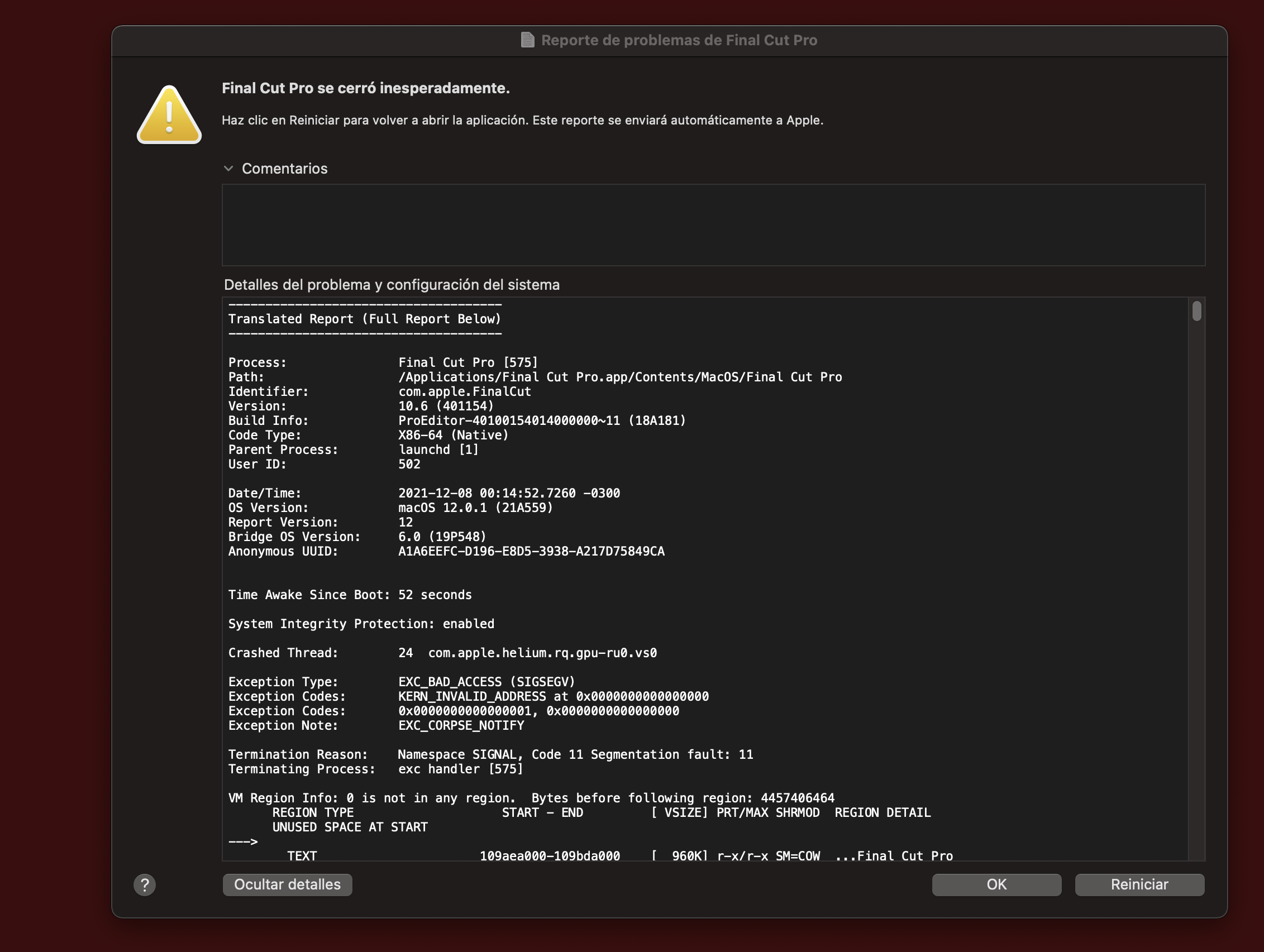Viewport: 1264px width, 952px height.
Task: Click the document icon in title bar
Action: point(527,40)
